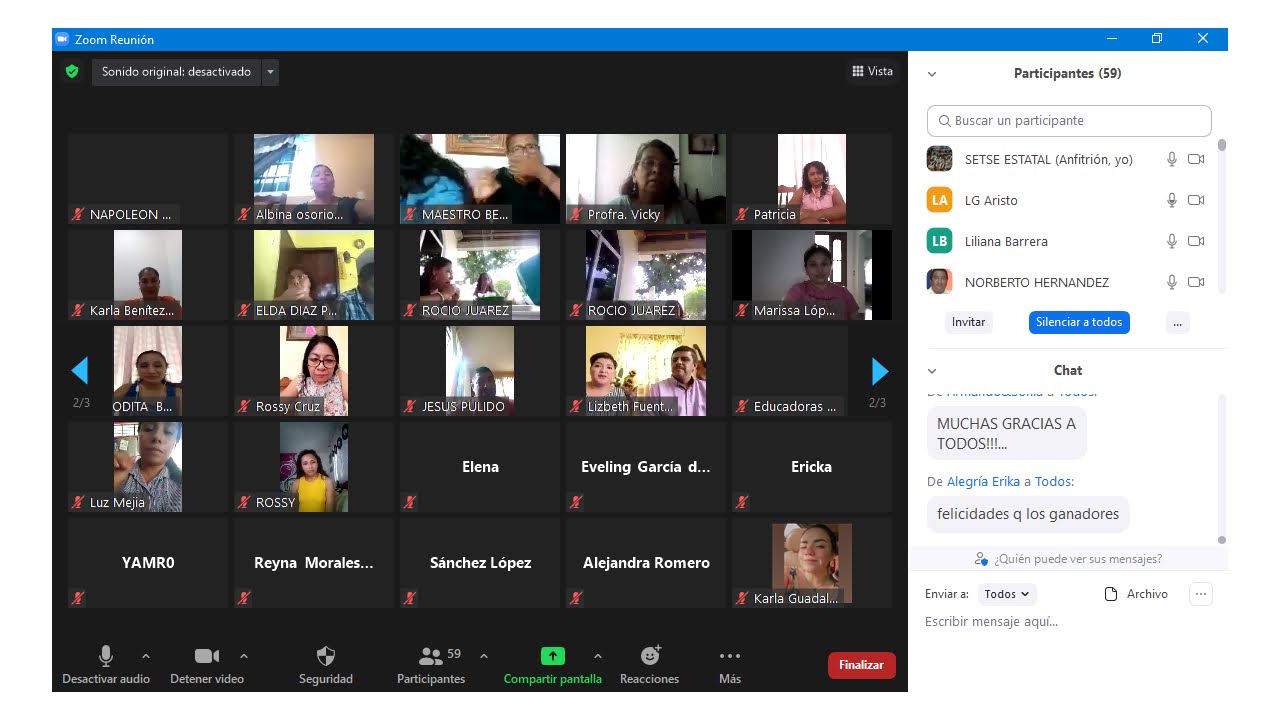Click Liliana Barrera green LB avatar
Viewport: 1280px width, 720px height.
939,241
